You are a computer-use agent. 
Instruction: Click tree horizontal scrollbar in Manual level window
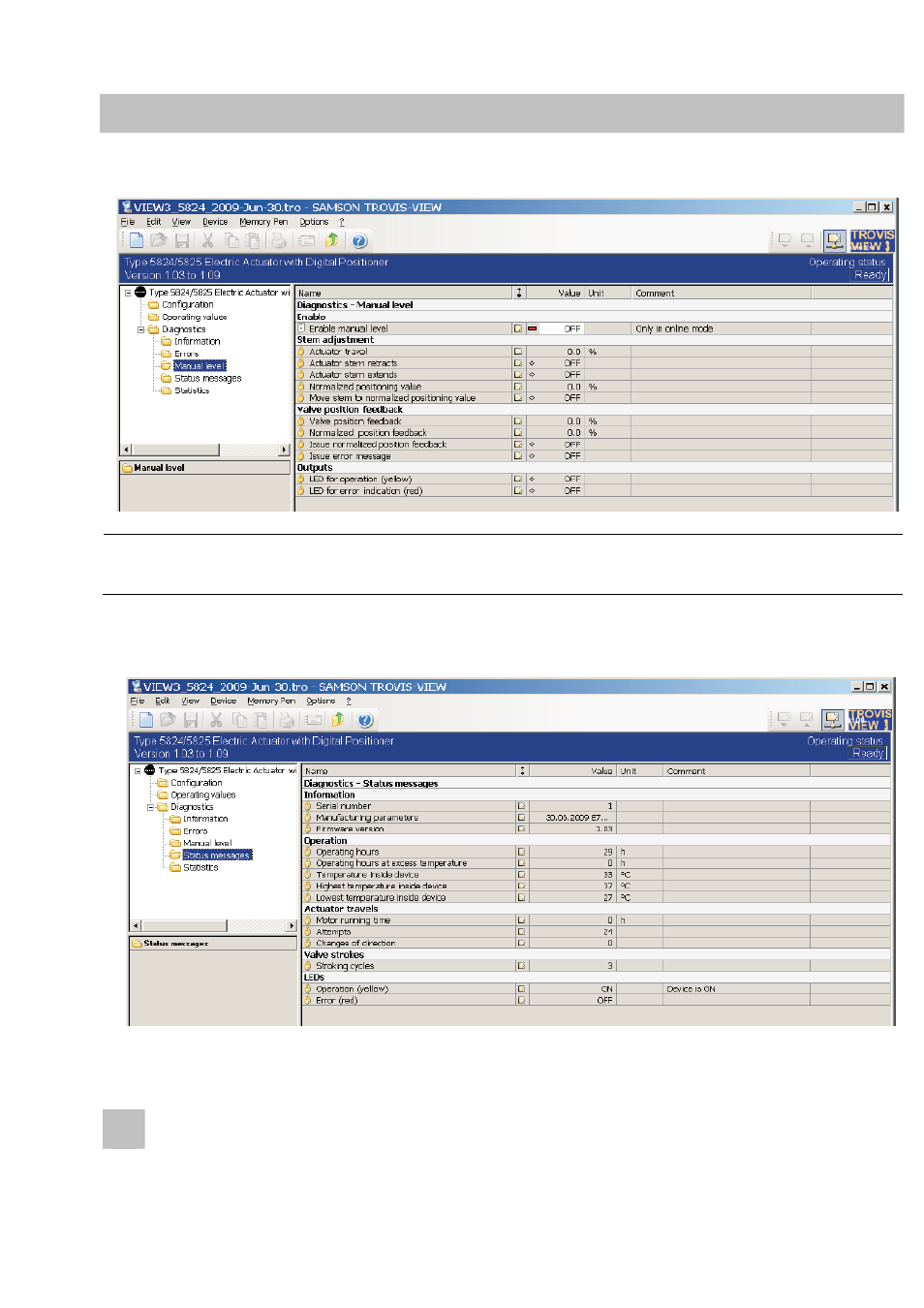click(x=205, y=450)
